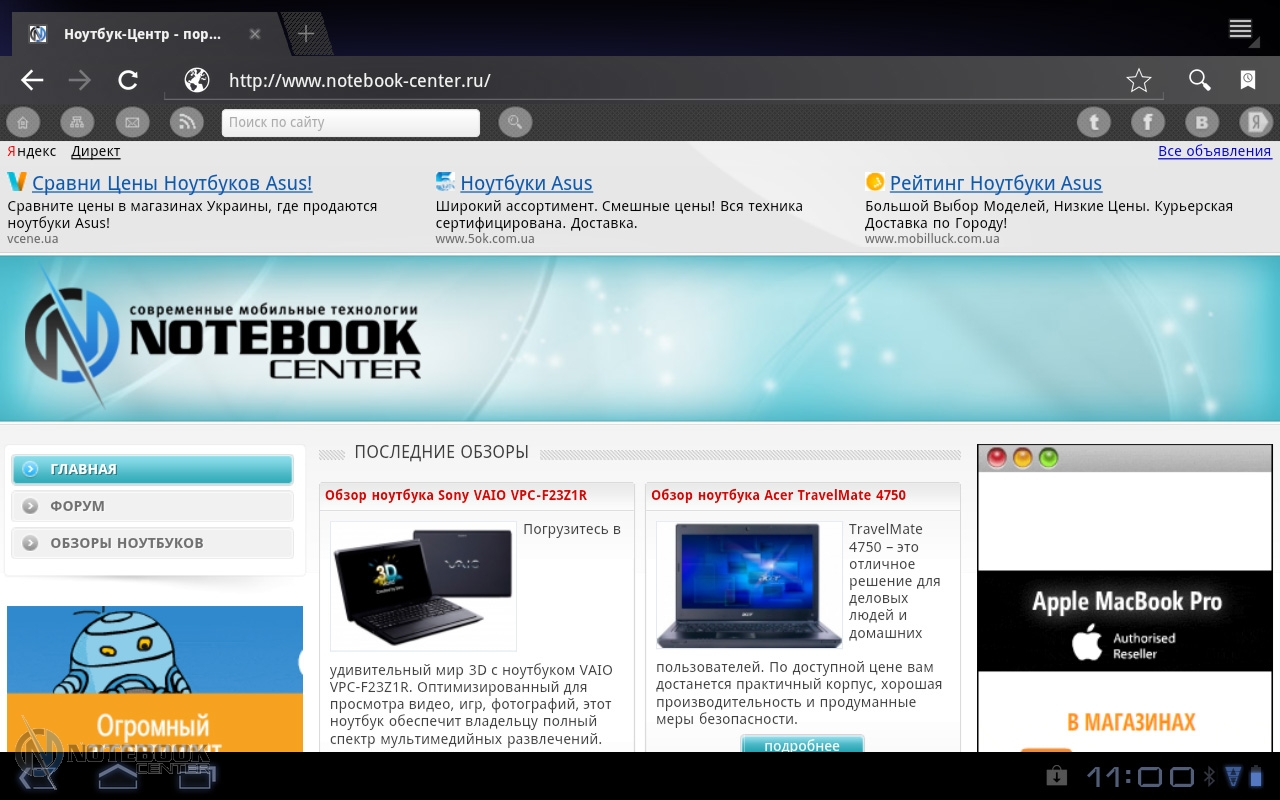
Task: Open Обзор ноутбука Acer TravelMate 4750 heading
Action: click(778, 495)
